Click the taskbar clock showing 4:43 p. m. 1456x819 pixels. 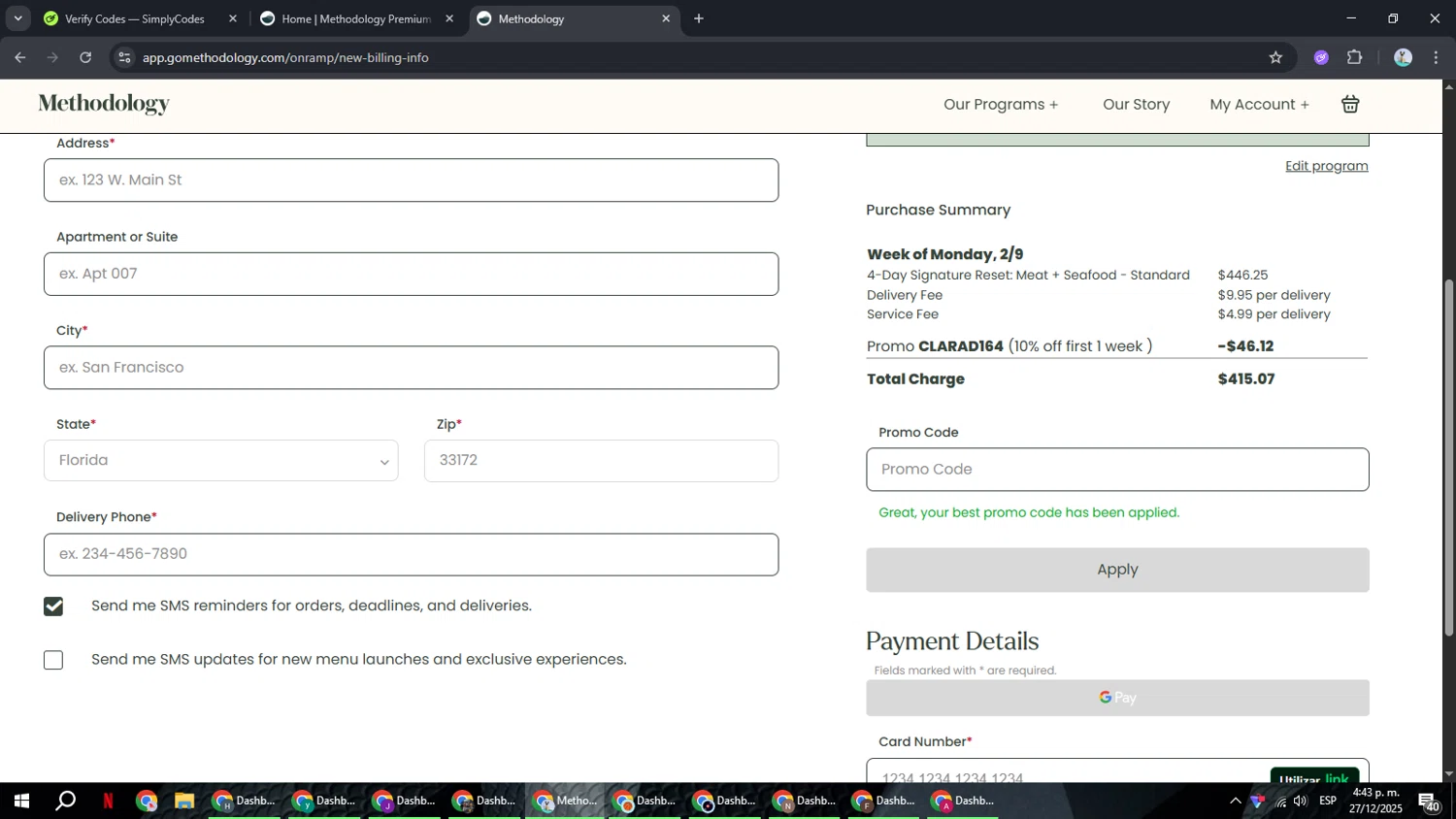click(x=1376, y=801)
